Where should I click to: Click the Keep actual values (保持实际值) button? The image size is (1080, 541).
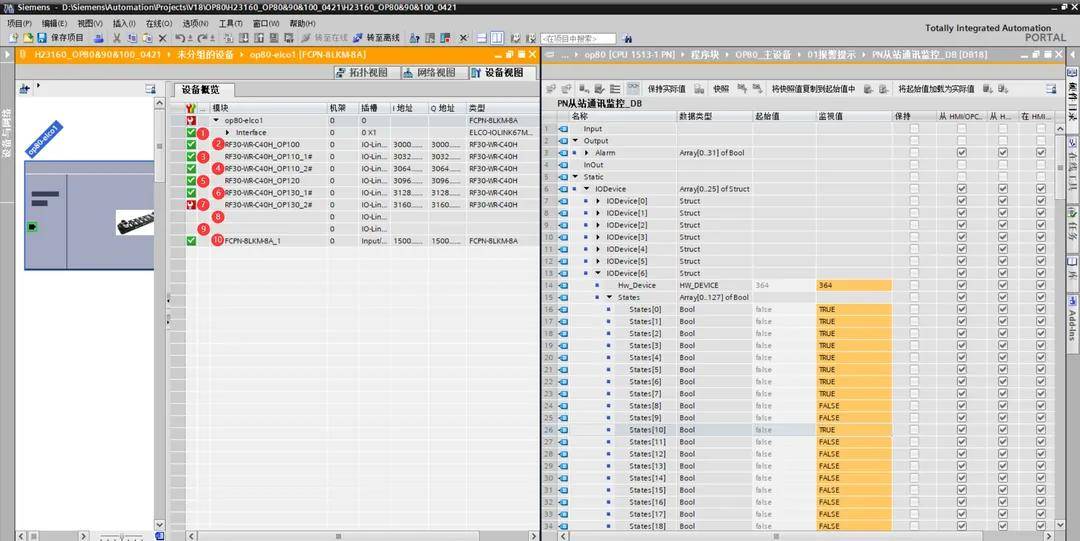click(666, 89)
